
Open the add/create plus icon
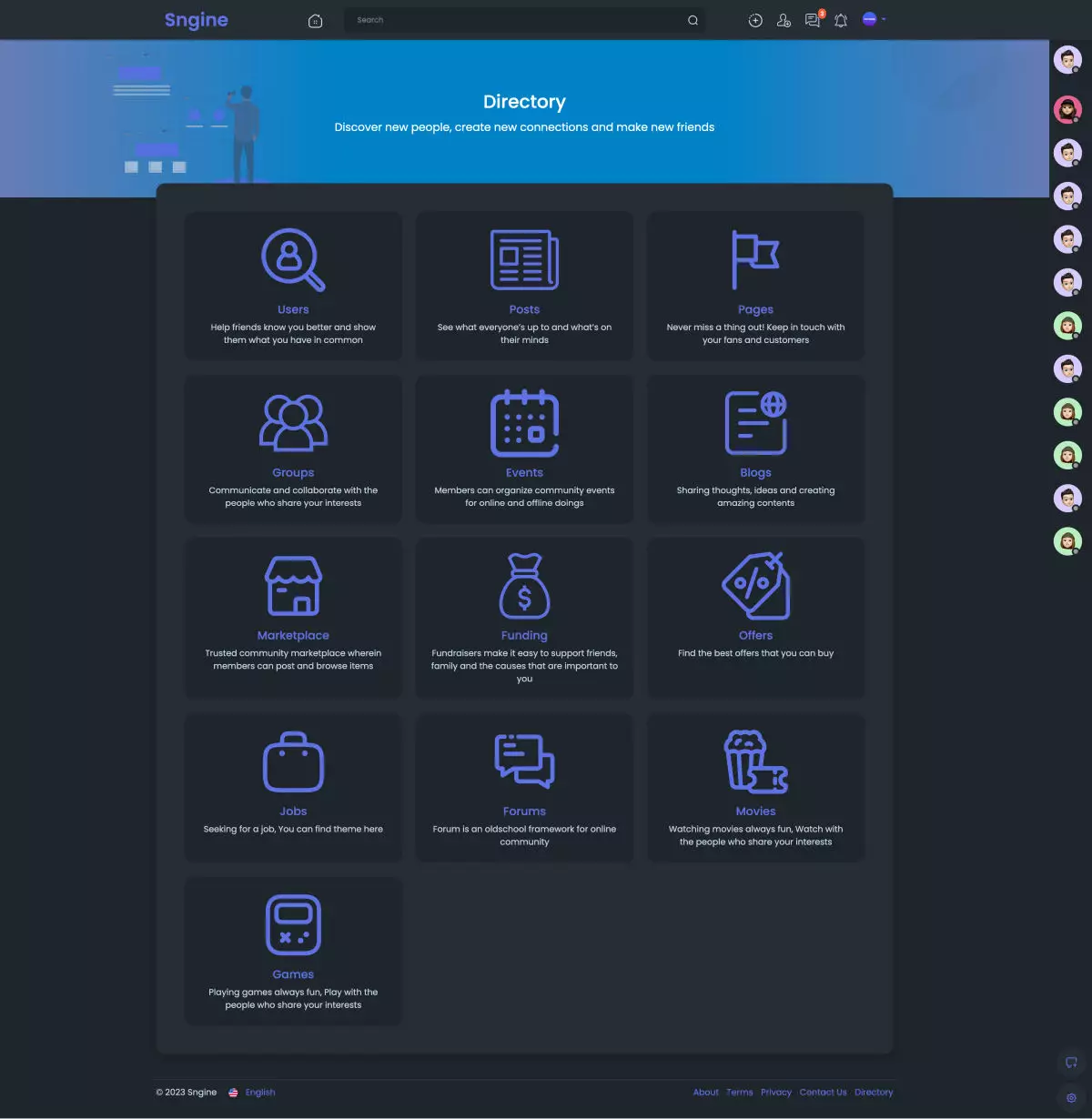[x=755, y=20]
